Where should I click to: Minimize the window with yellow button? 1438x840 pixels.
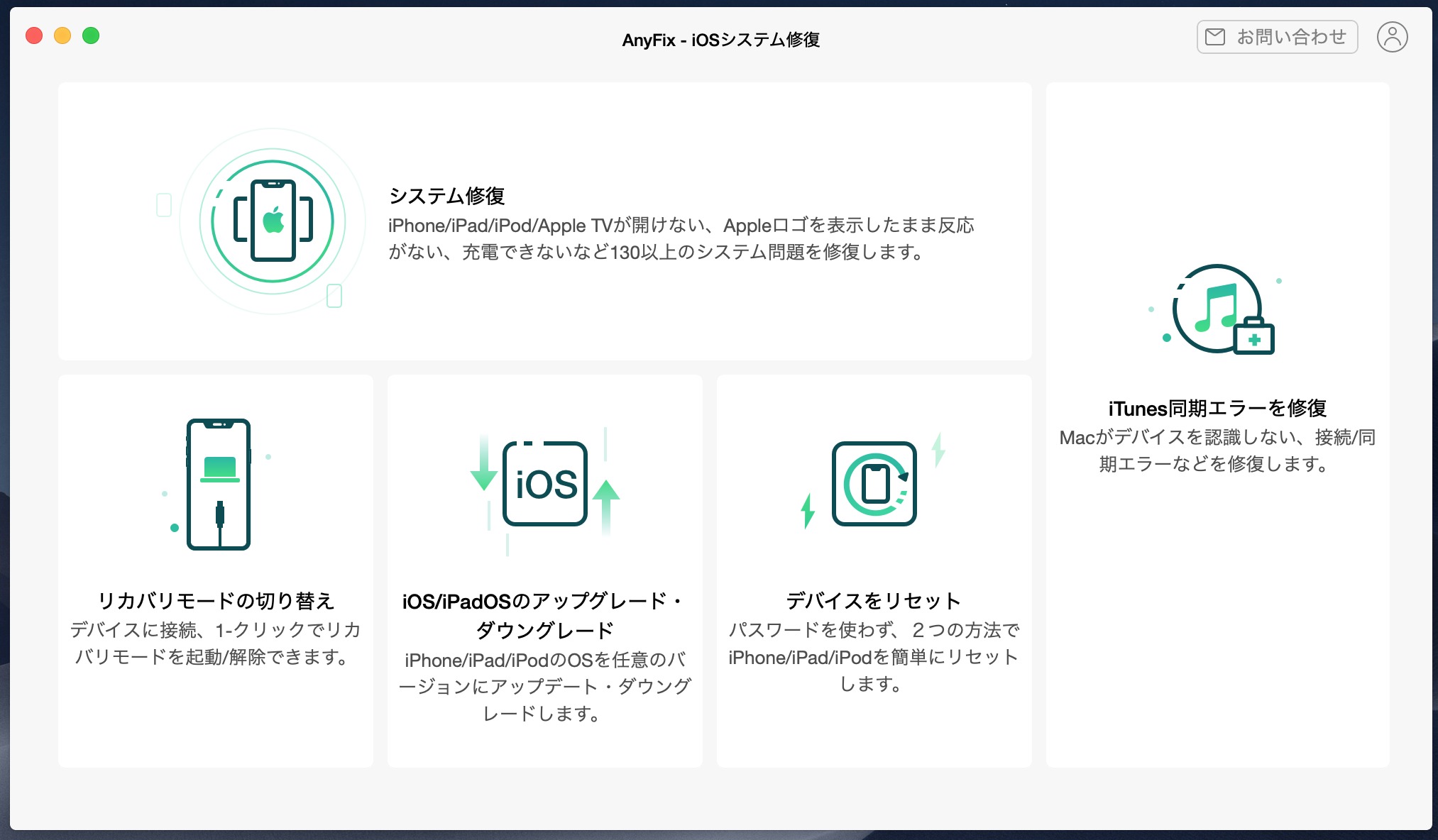pyautogui.click(x=62, y=35)
